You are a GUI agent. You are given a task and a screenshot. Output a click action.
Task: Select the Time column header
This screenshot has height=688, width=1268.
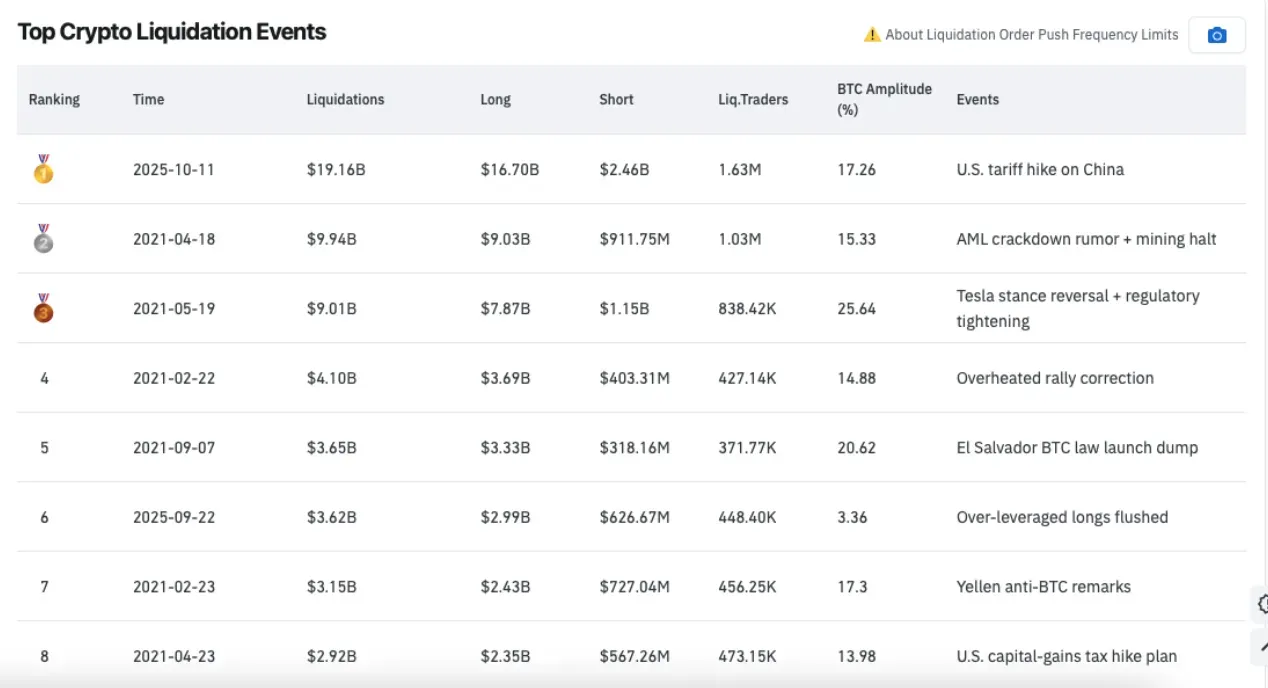click(x=148, y=100)
